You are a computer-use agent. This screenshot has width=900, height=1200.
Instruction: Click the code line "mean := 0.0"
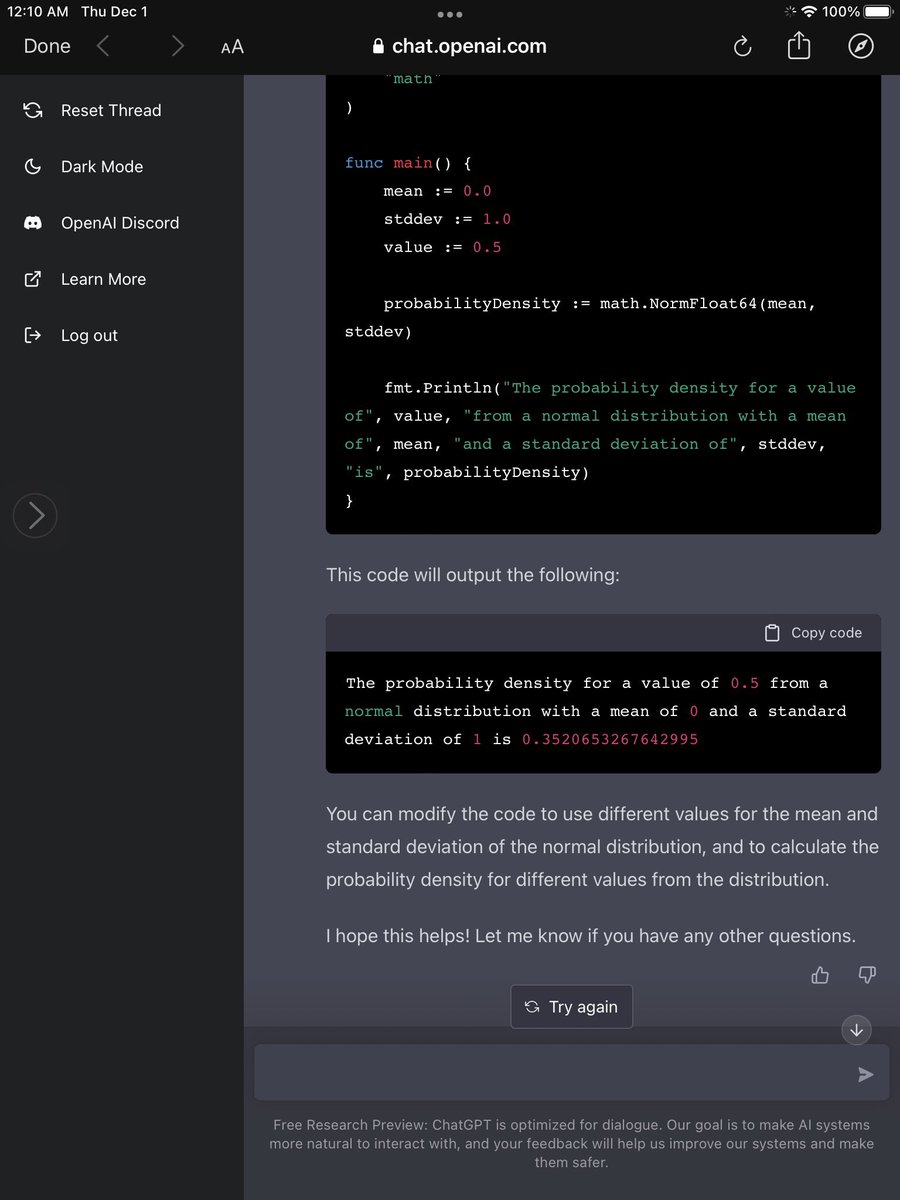click(437, 191)
